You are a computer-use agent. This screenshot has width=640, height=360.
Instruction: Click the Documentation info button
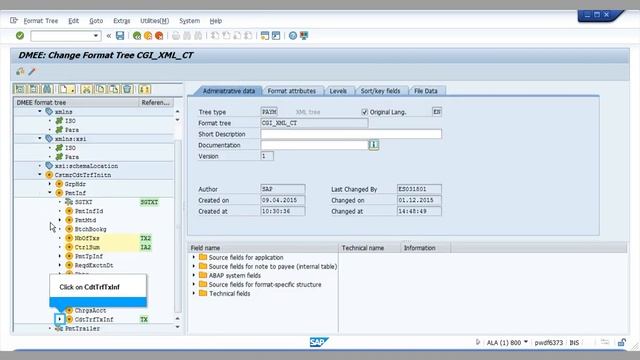coord(373,145)
